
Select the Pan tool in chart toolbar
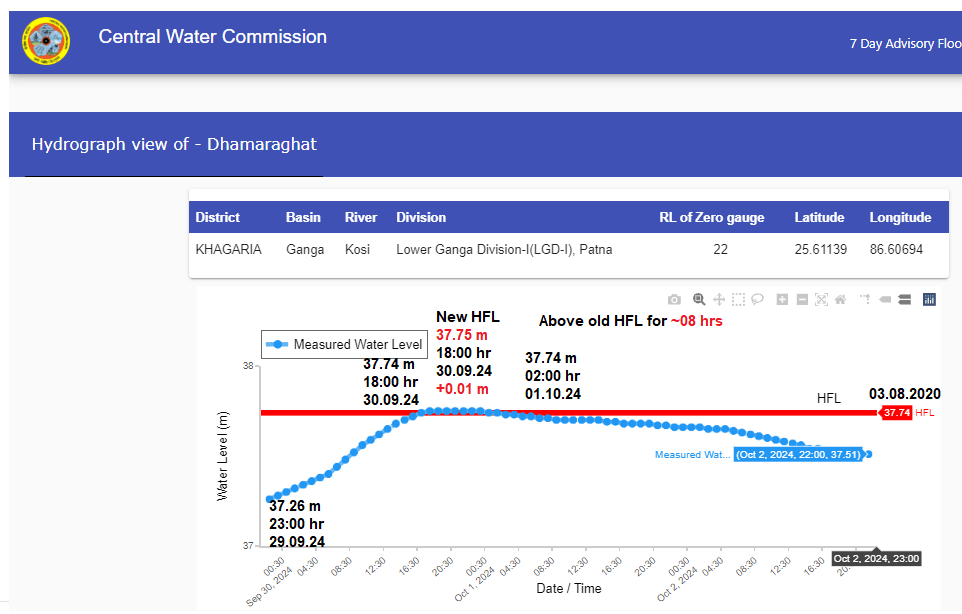[x=719, y=299]
